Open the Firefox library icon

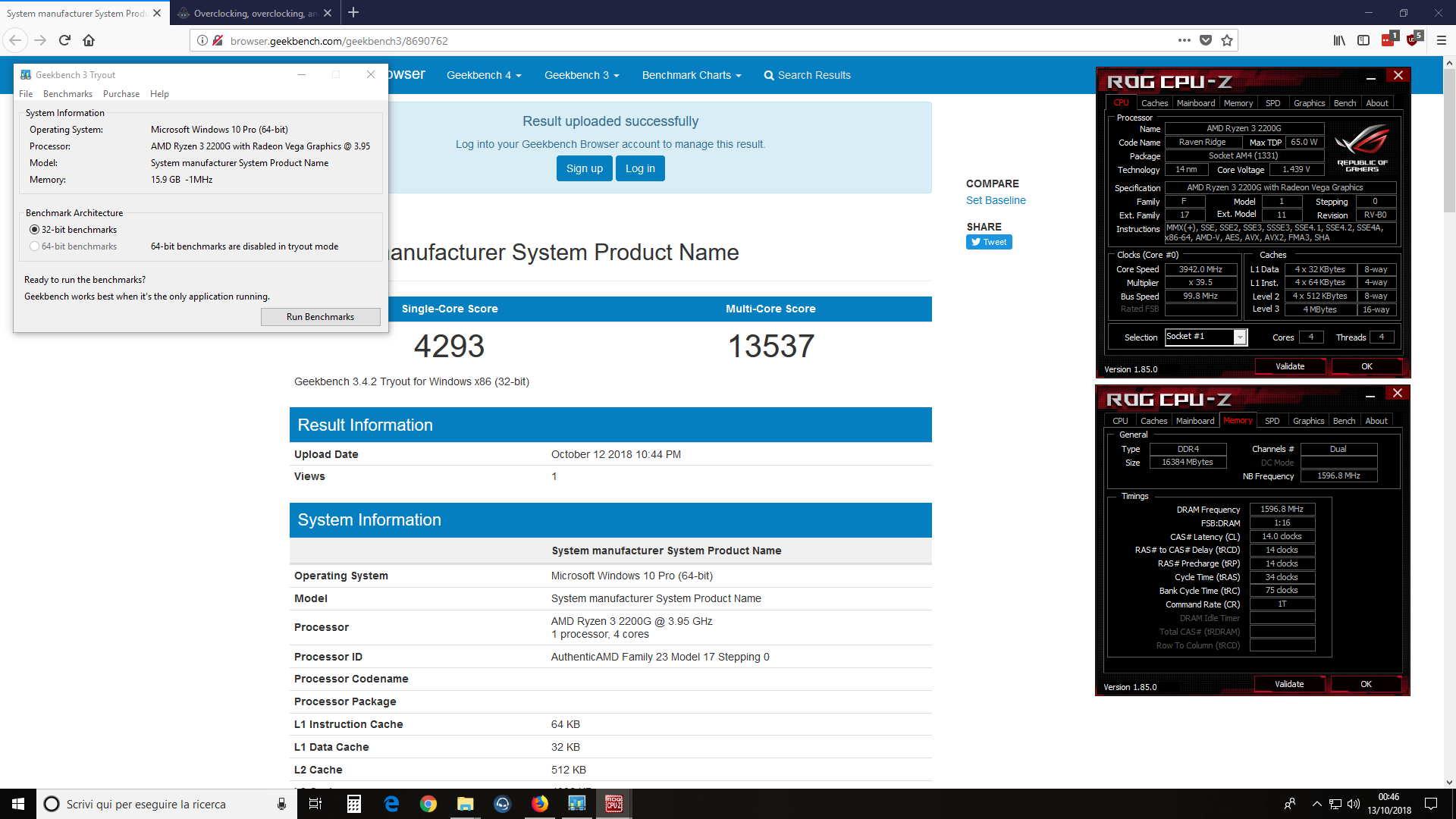click(x=1339, y=40)
